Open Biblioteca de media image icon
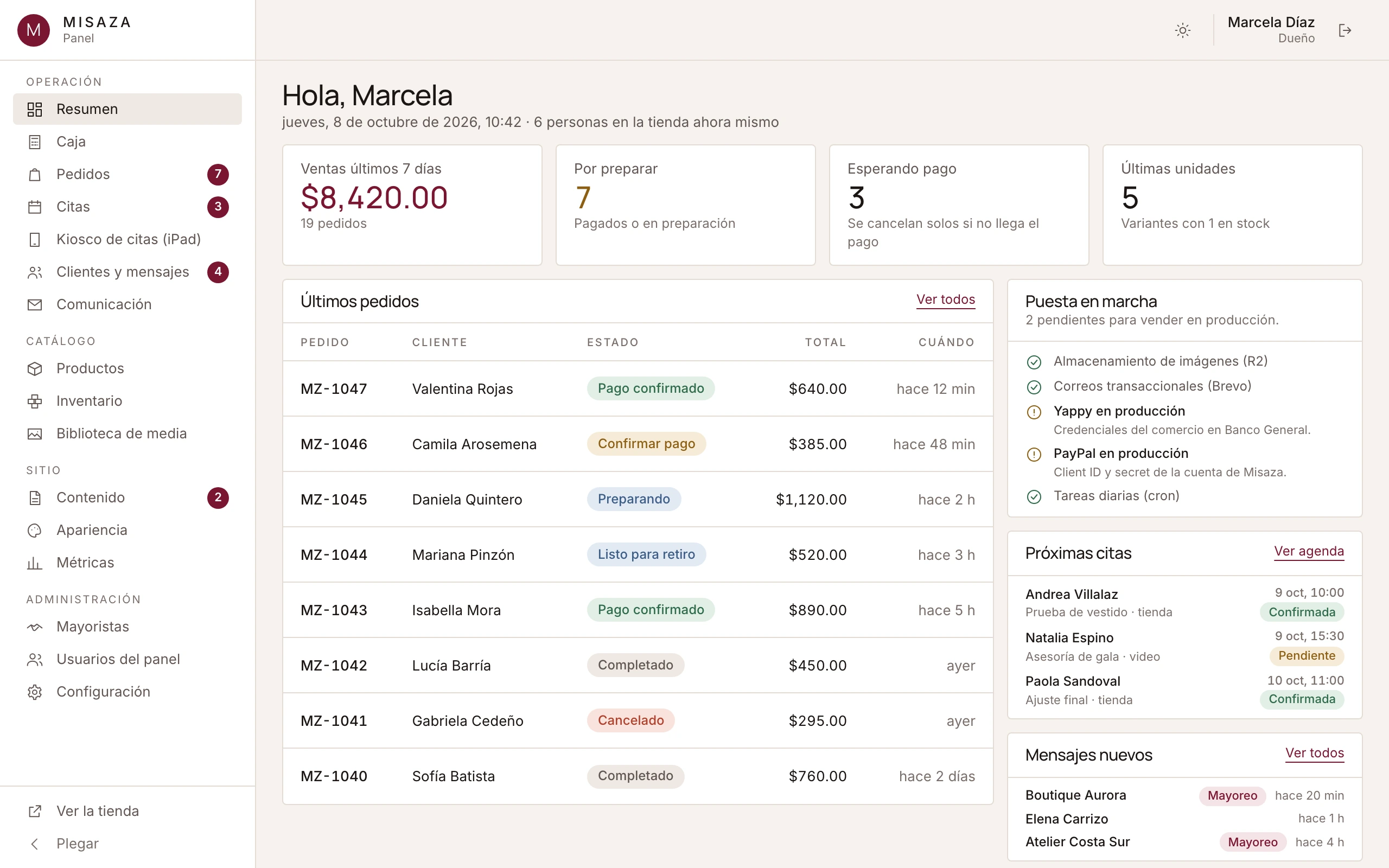1389x868 pixels. click(x=35, y=433)
